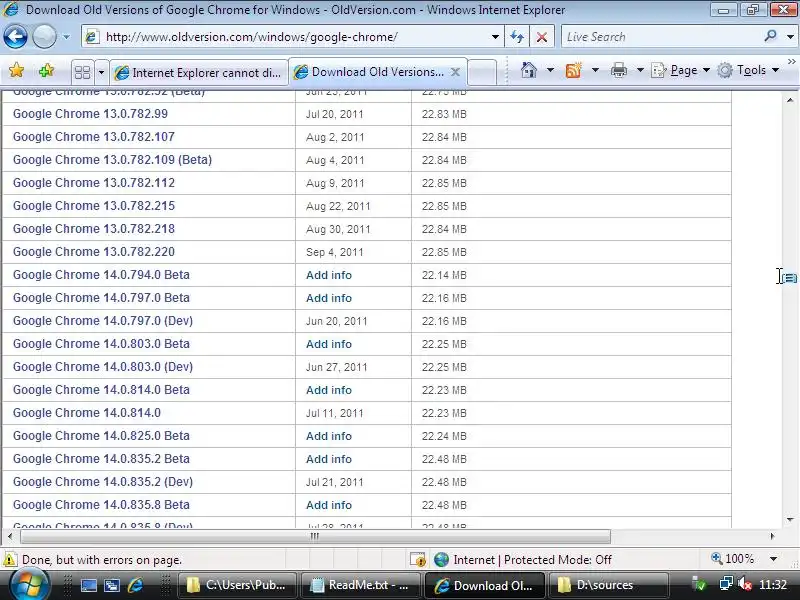Screen dimensions: 800x600
Task: Click the Home page icon
Action: point(529,70)
